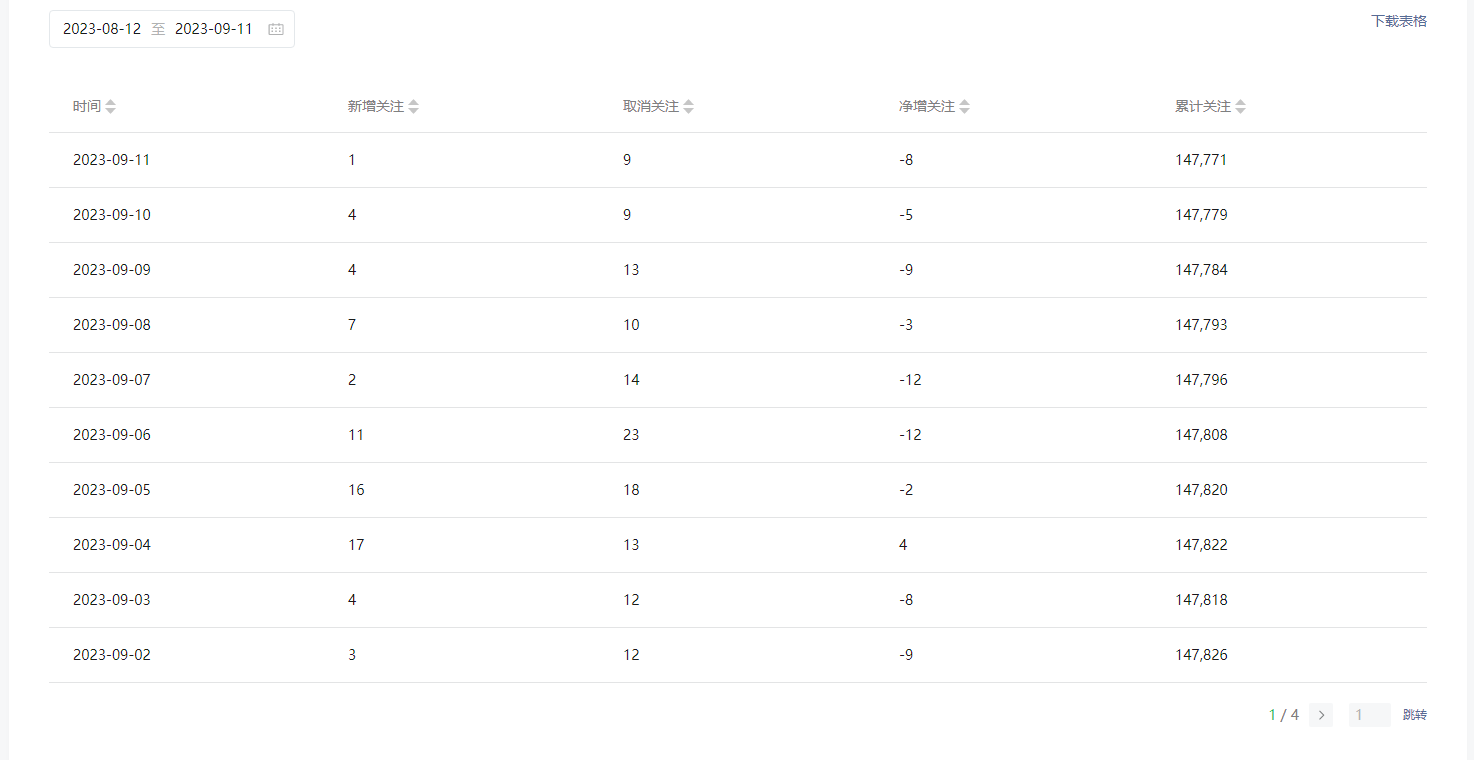The width and height of the screenshot is (1474, 760).
Task: Click the 时间 column header text
Action: pyautogui.click(x=87, y=107)
